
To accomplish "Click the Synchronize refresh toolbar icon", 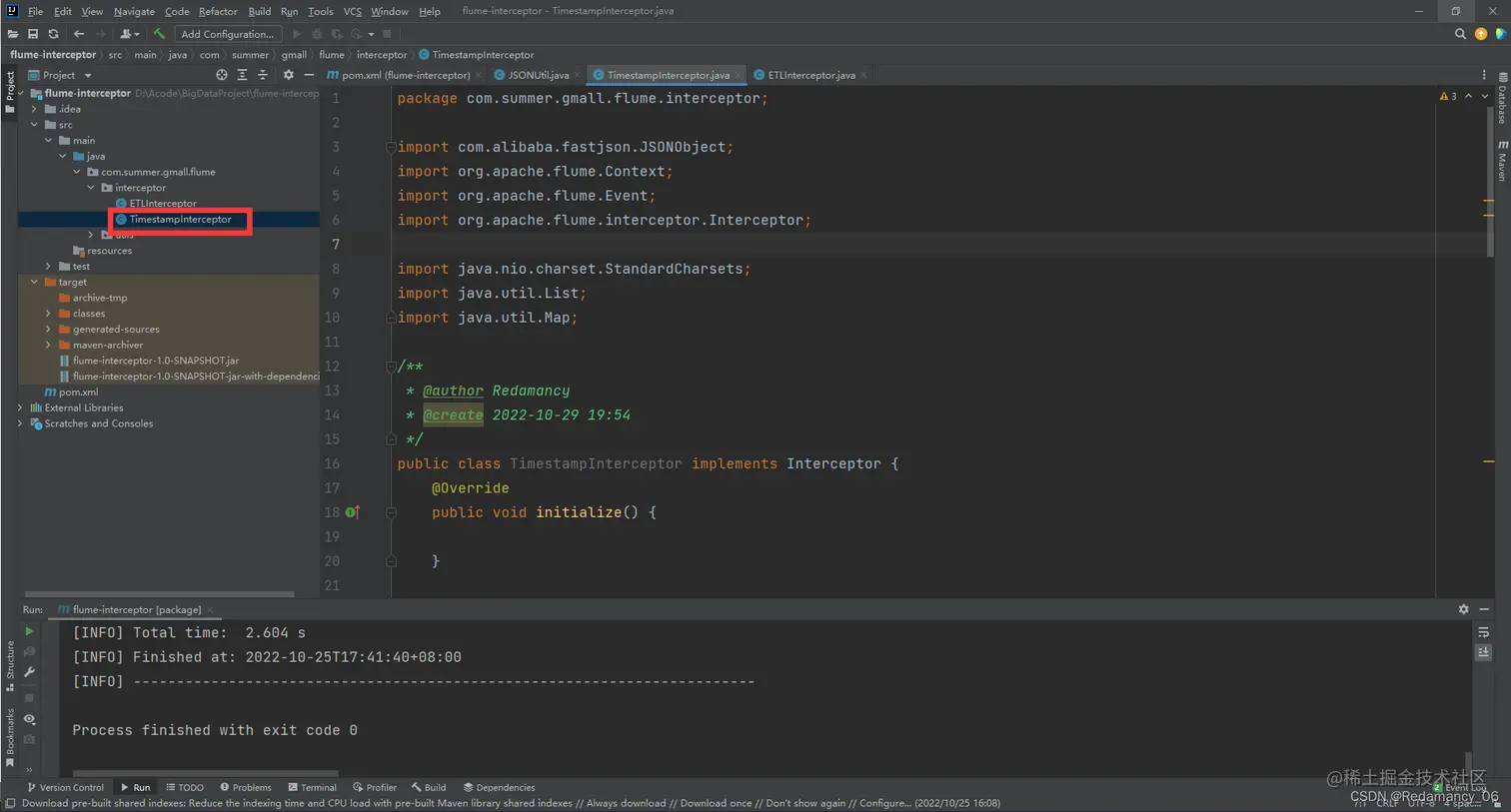I will tap(54, 34).
